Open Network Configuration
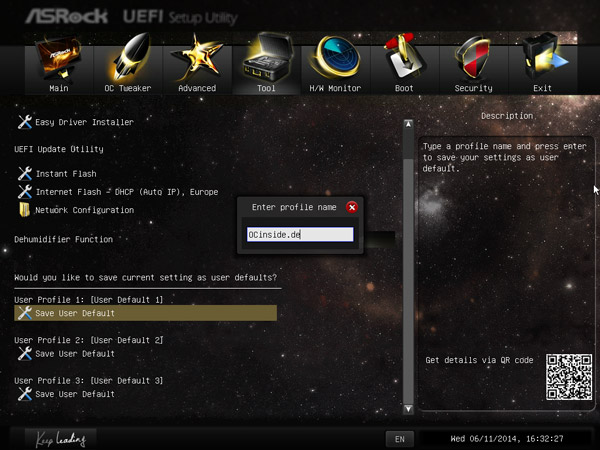 (85, 210)
